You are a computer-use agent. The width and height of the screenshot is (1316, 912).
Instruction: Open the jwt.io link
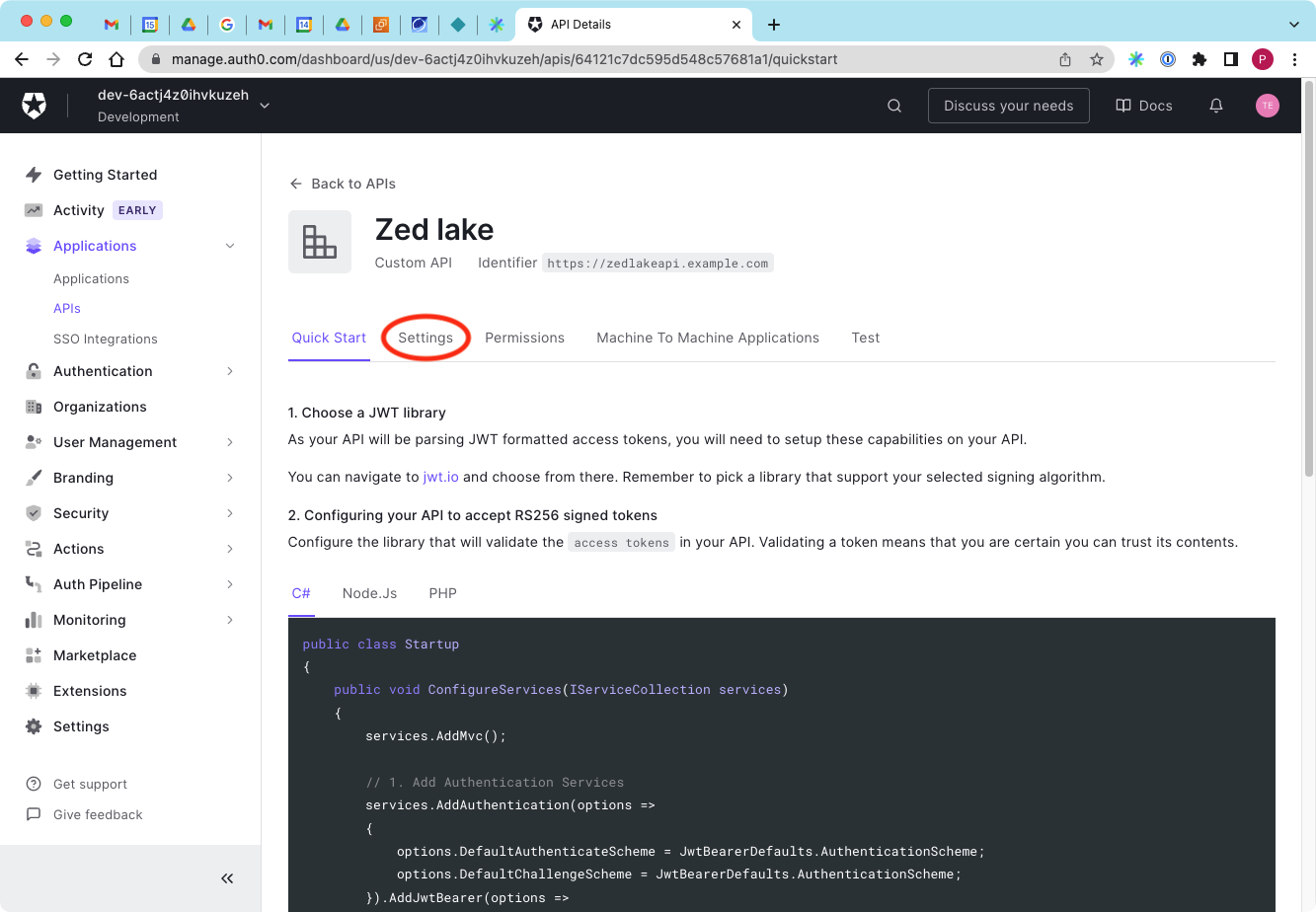[x=441, y=477]
